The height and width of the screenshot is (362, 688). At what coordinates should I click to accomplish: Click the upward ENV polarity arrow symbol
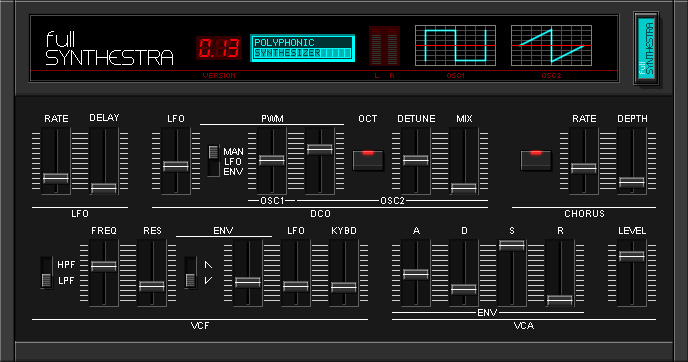pos(208,265)
